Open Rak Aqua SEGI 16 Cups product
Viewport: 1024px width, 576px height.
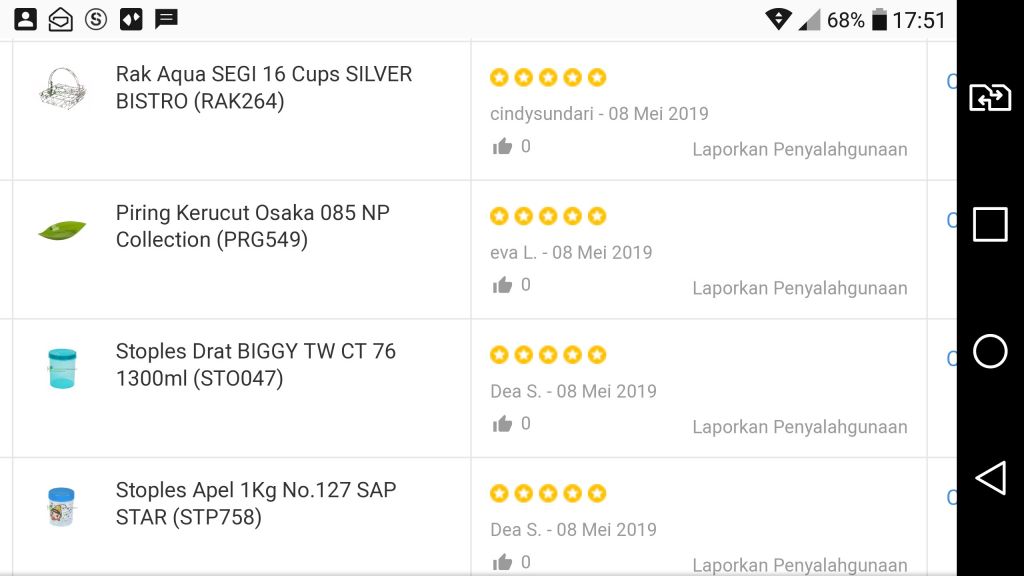tap(264, 88)
